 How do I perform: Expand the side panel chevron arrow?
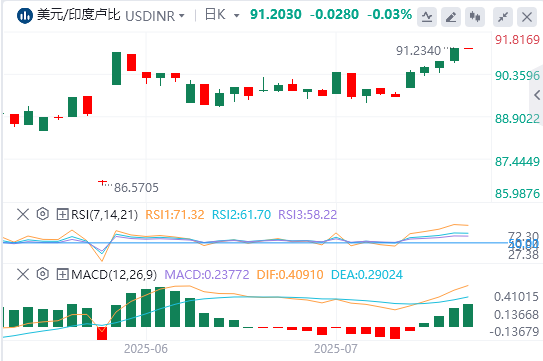[x=537, y=95]
